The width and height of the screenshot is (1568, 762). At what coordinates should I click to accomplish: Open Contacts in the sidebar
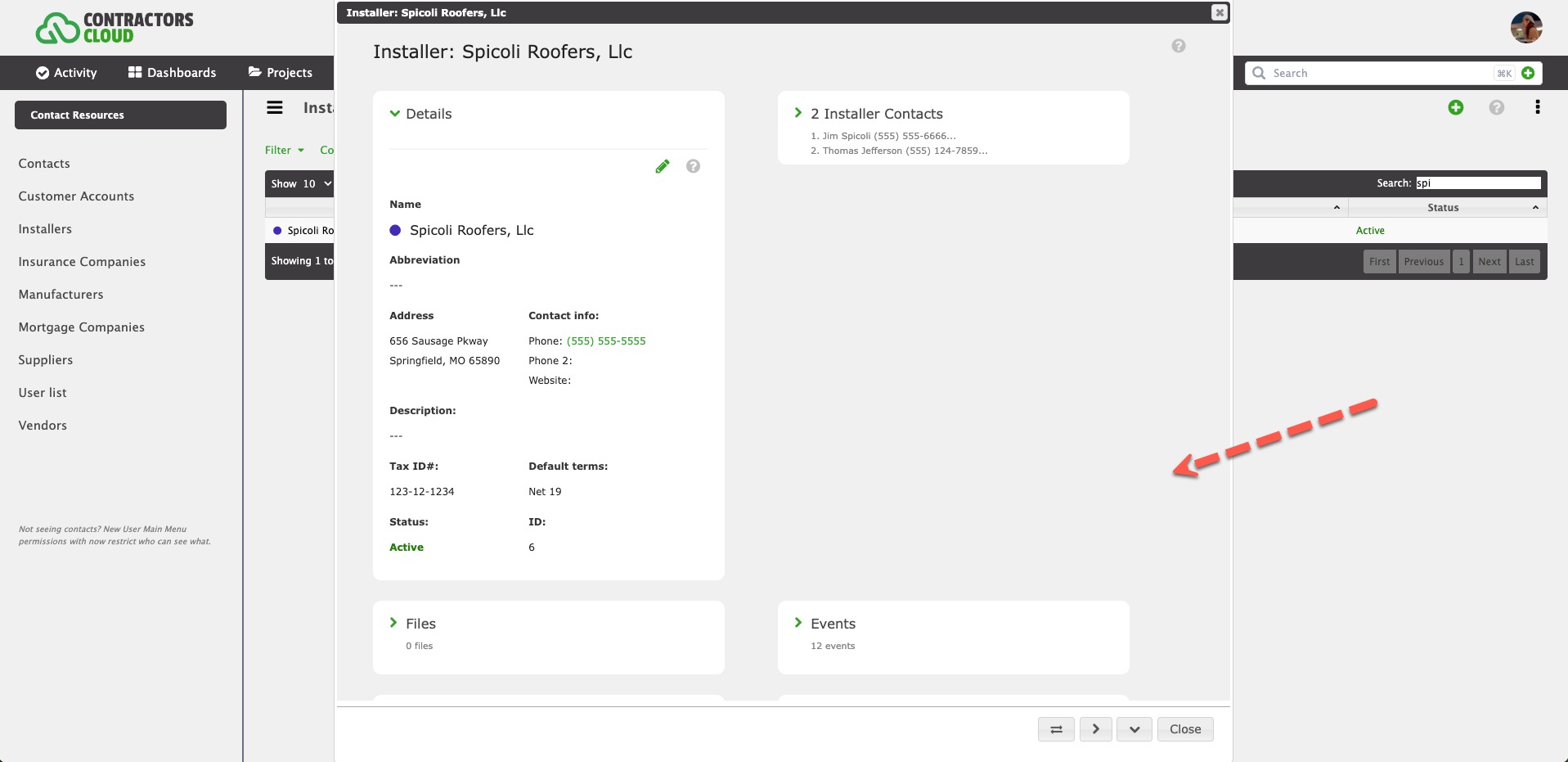(x=44, y=164)
